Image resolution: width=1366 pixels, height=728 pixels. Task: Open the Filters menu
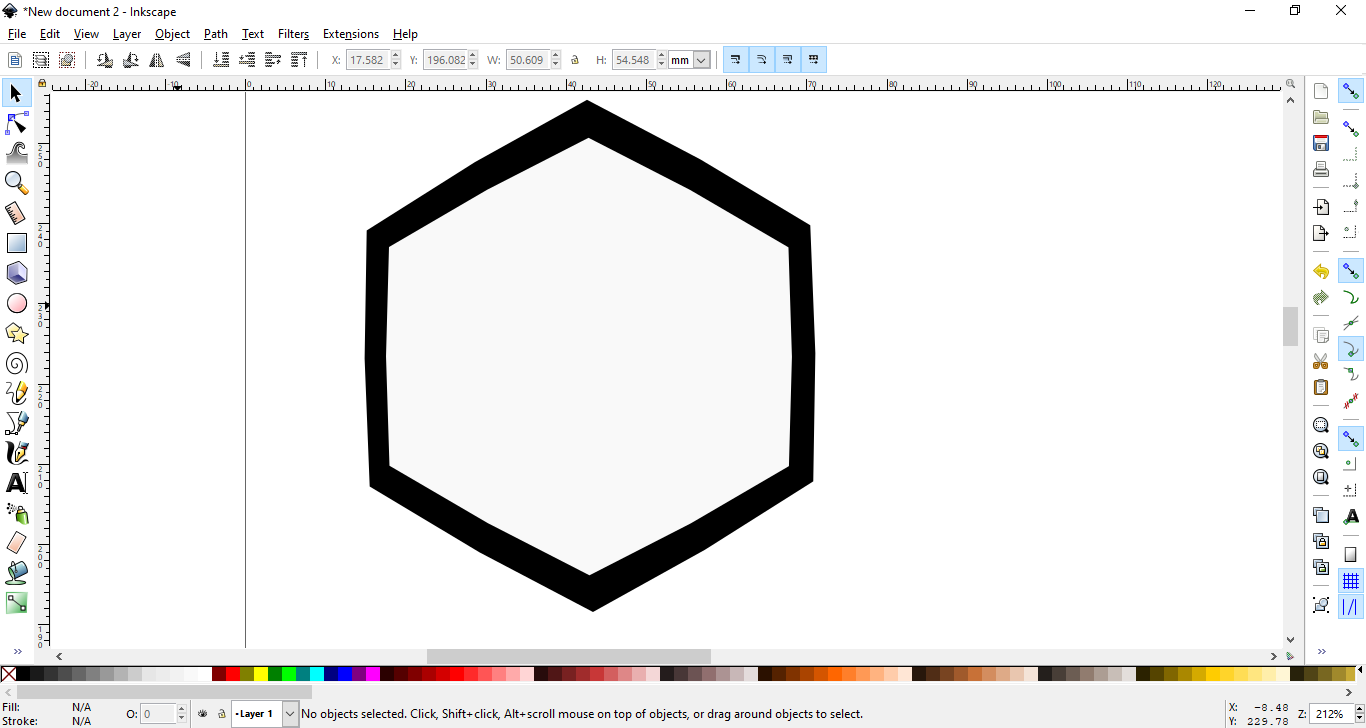[x=293, y=33]
